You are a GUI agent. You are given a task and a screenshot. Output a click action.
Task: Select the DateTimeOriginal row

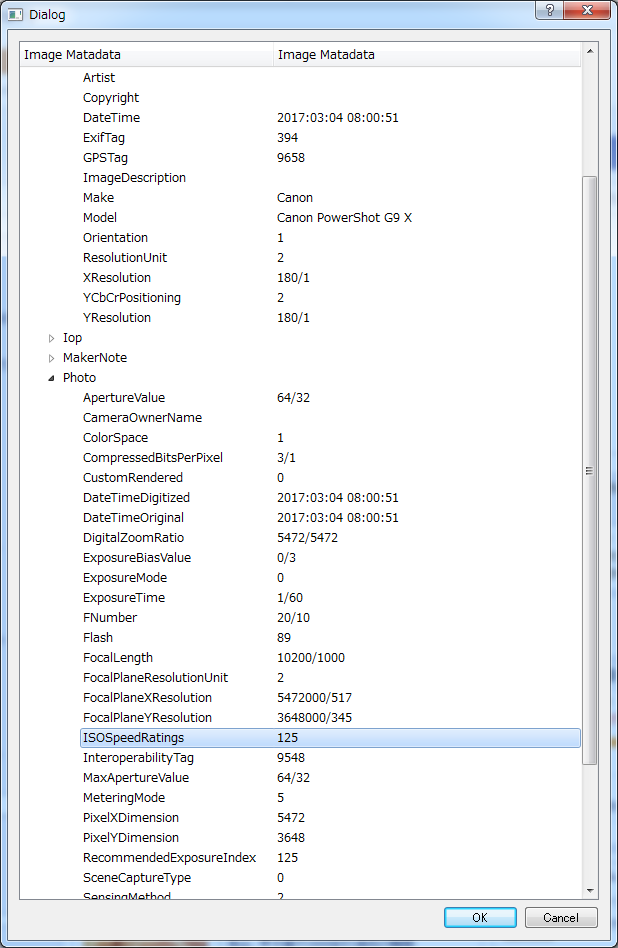pos(330,517)
